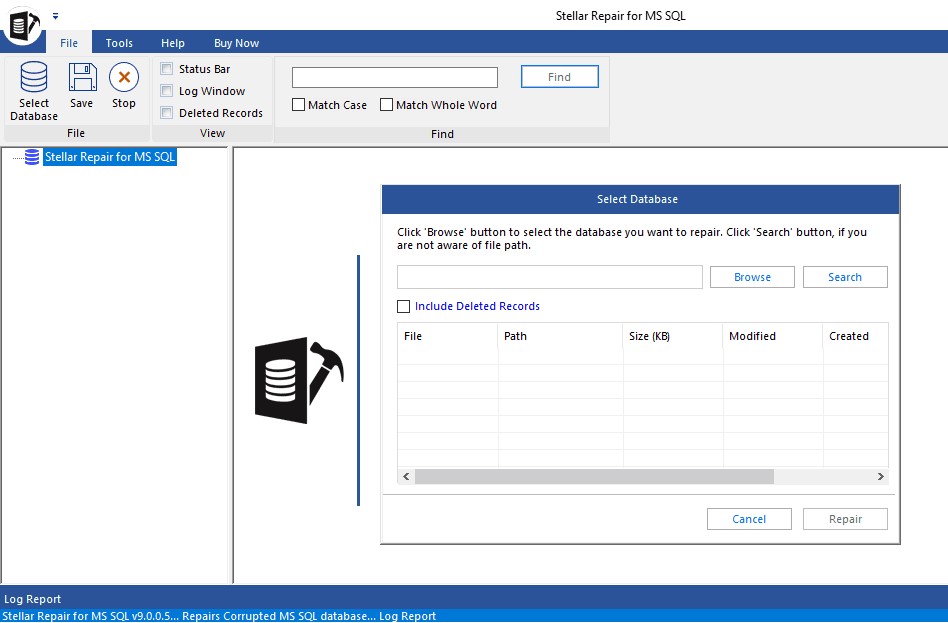The width and height of the screenshot is (948, 623).
Task: Toggle the Log Window checkbox
Action: 166,90
